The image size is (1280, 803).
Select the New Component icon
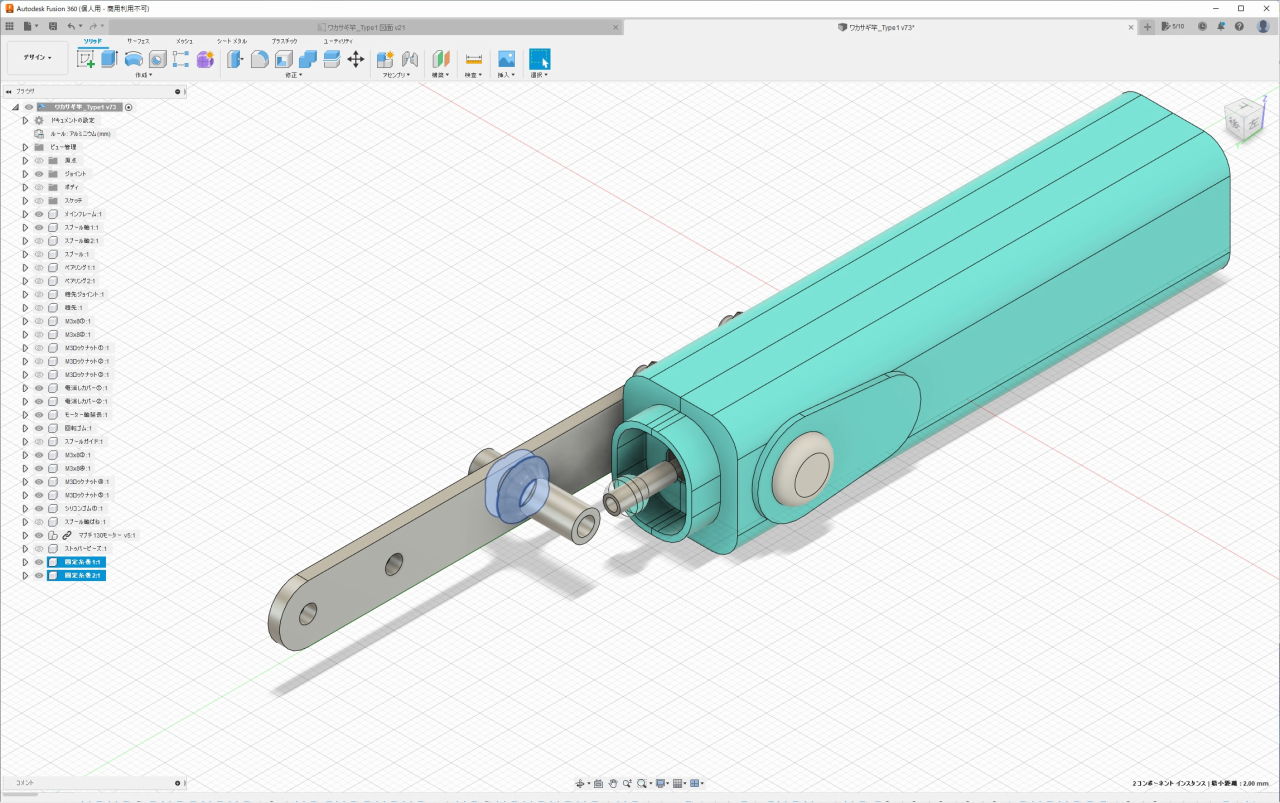(x=385, y=59)
